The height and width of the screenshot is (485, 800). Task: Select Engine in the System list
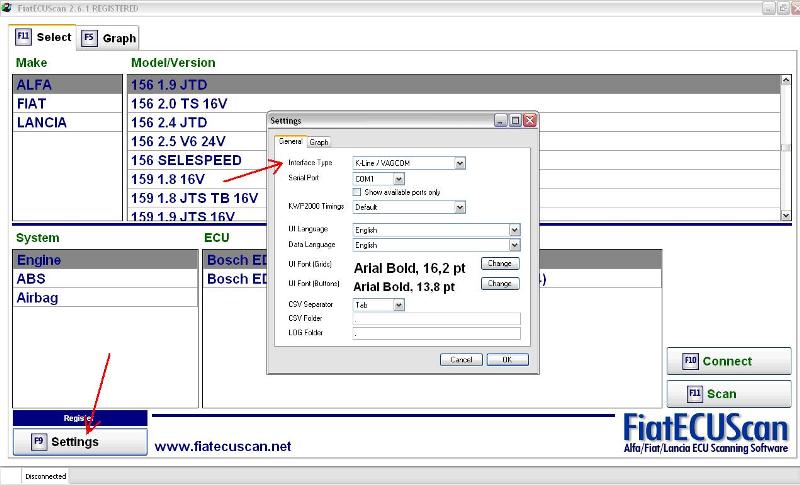(x=105, y=260)
